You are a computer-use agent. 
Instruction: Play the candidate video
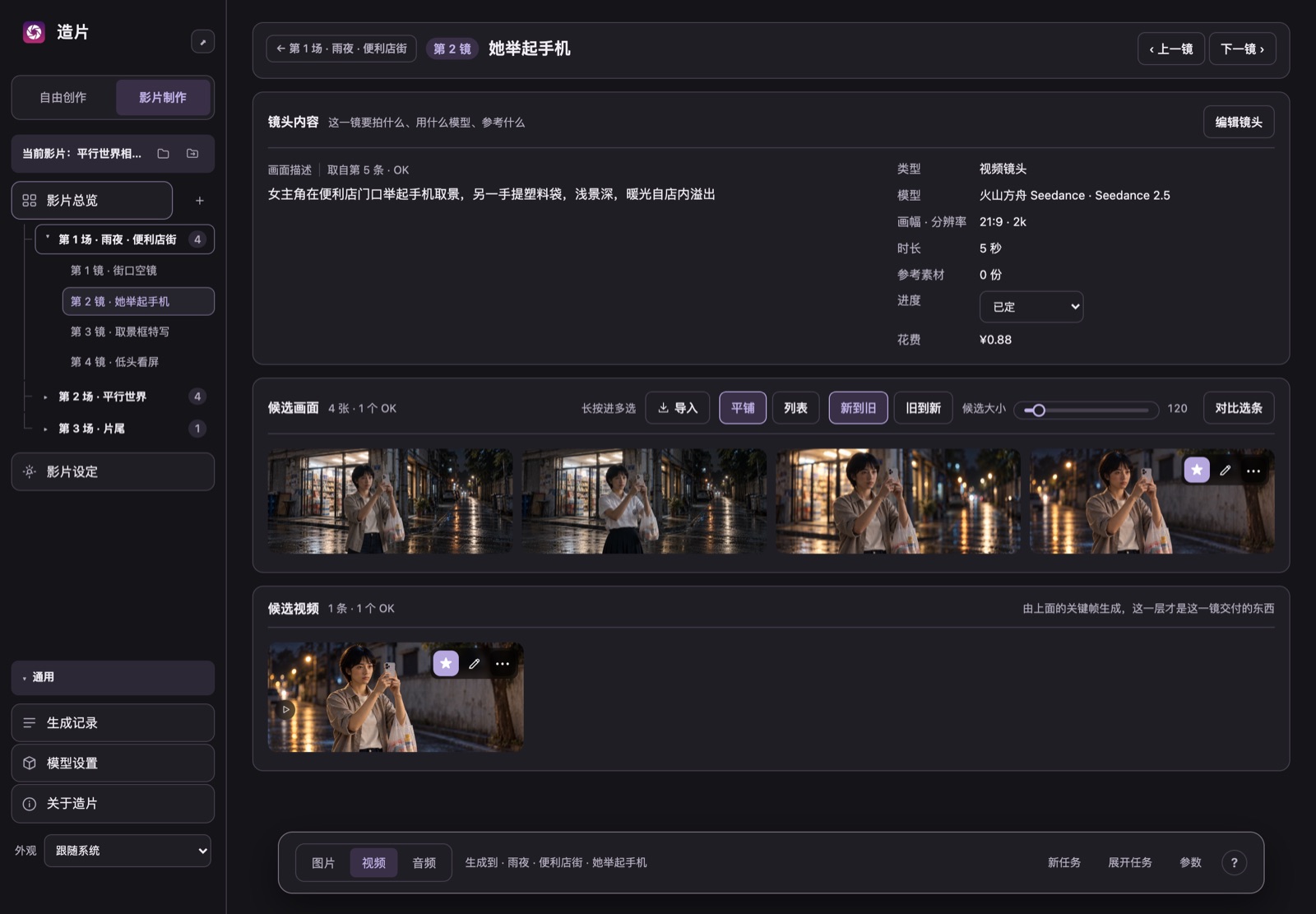pos(285,709)
